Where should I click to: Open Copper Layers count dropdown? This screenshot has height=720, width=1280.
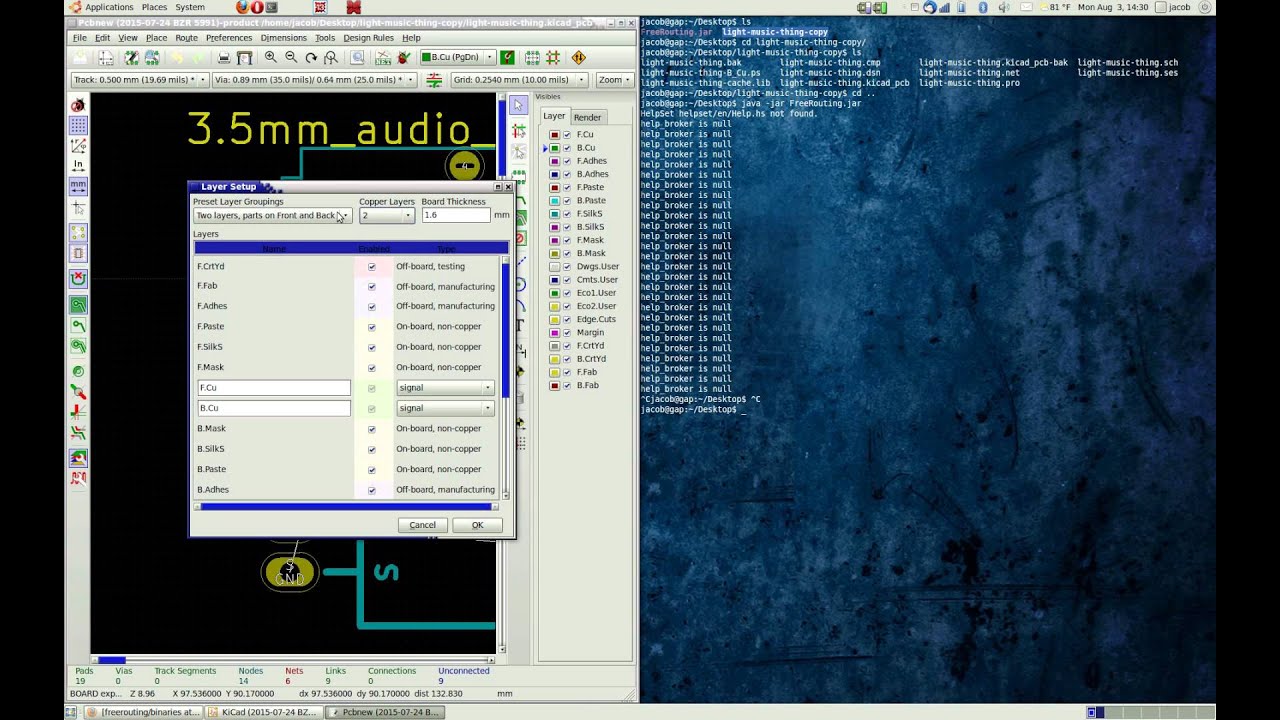(387, 216)
